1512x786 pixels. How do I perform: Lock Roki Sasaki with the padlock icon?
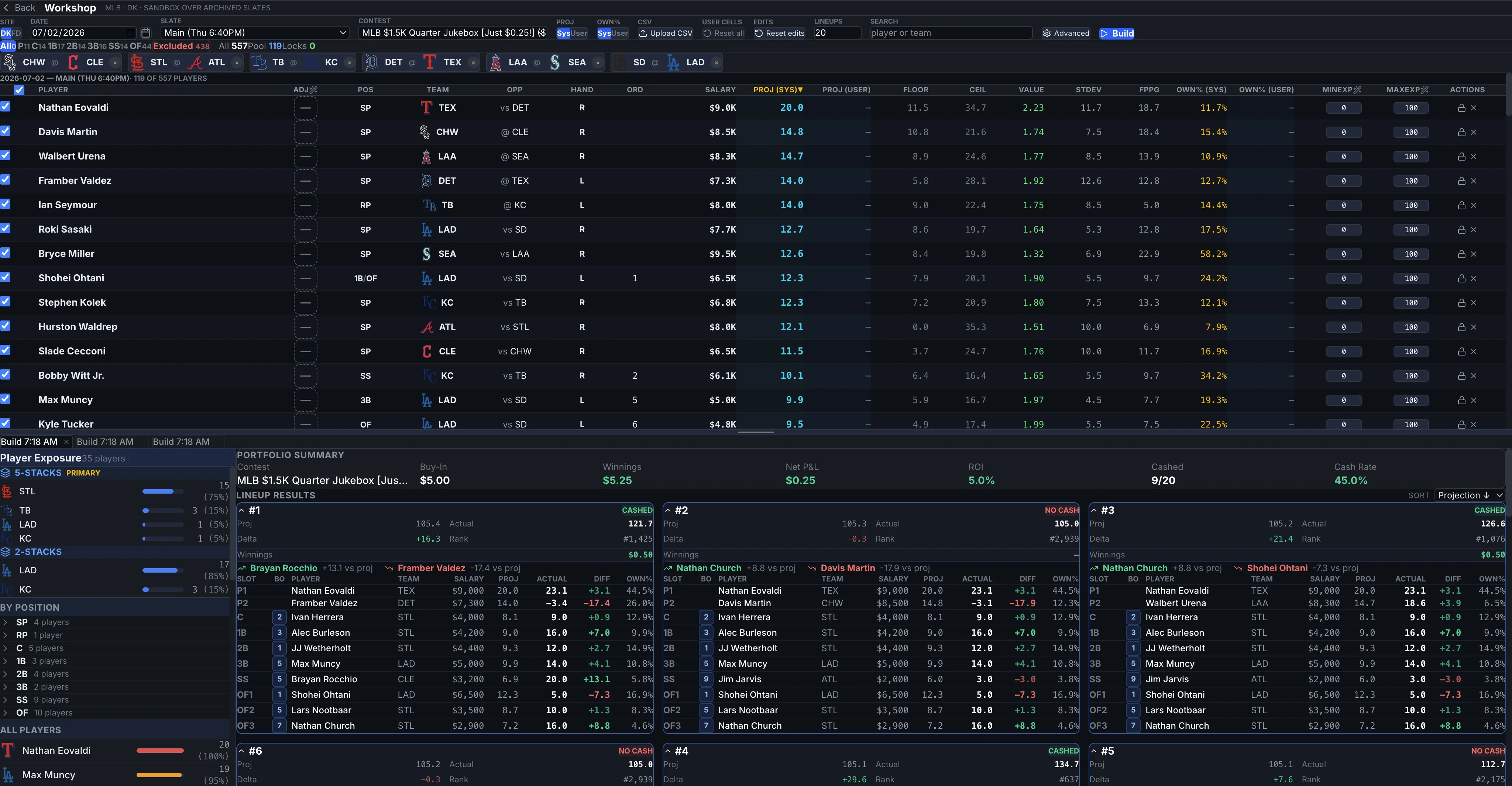[1461, 230]
